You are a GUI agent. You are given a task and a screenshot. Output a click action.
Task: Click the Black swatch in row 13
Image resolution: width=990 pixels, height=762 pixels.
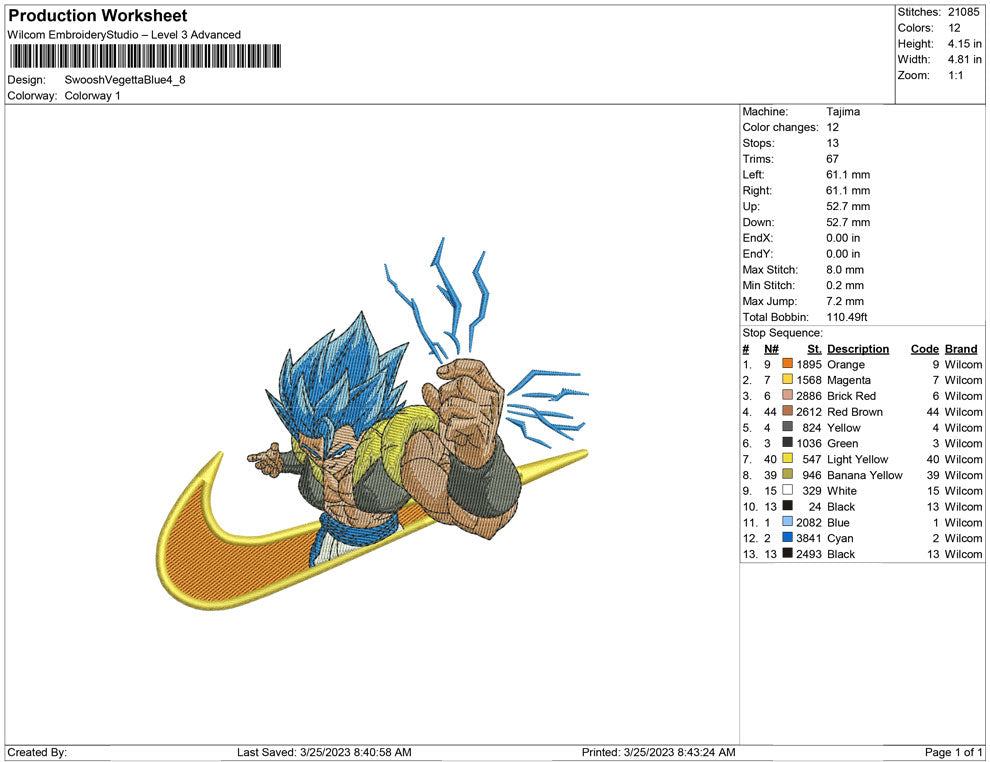[x=787, y=553]
